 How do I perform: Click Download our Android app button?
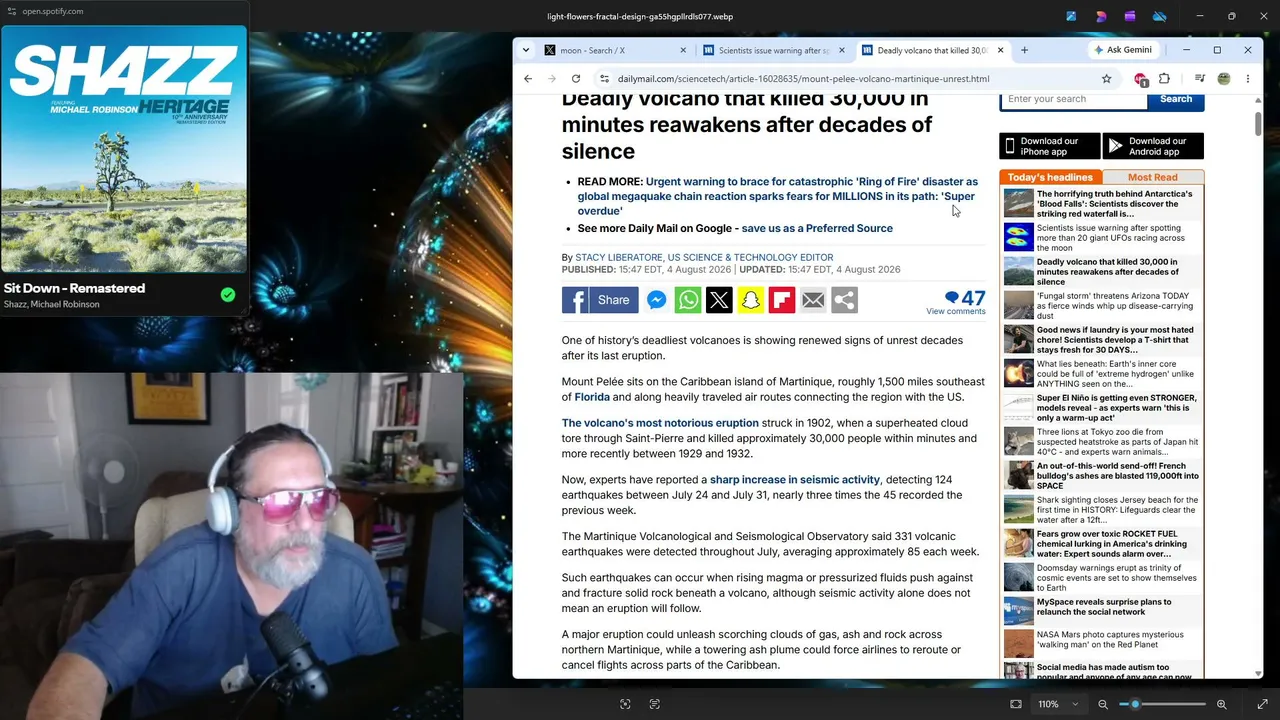point(1153,146)
